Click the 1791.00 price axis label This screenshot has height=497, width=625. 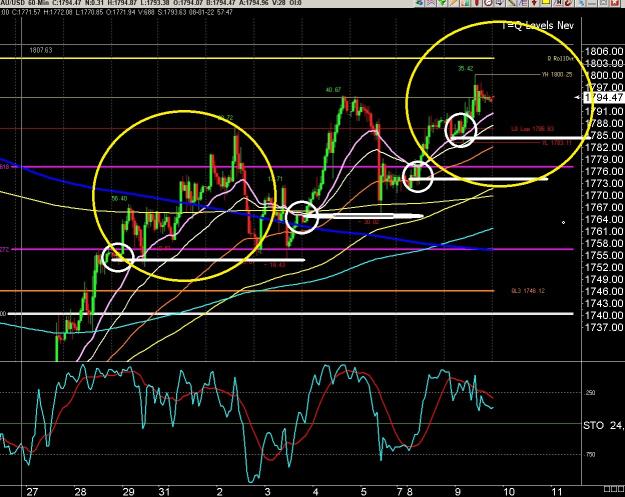[x=604, y=111]
